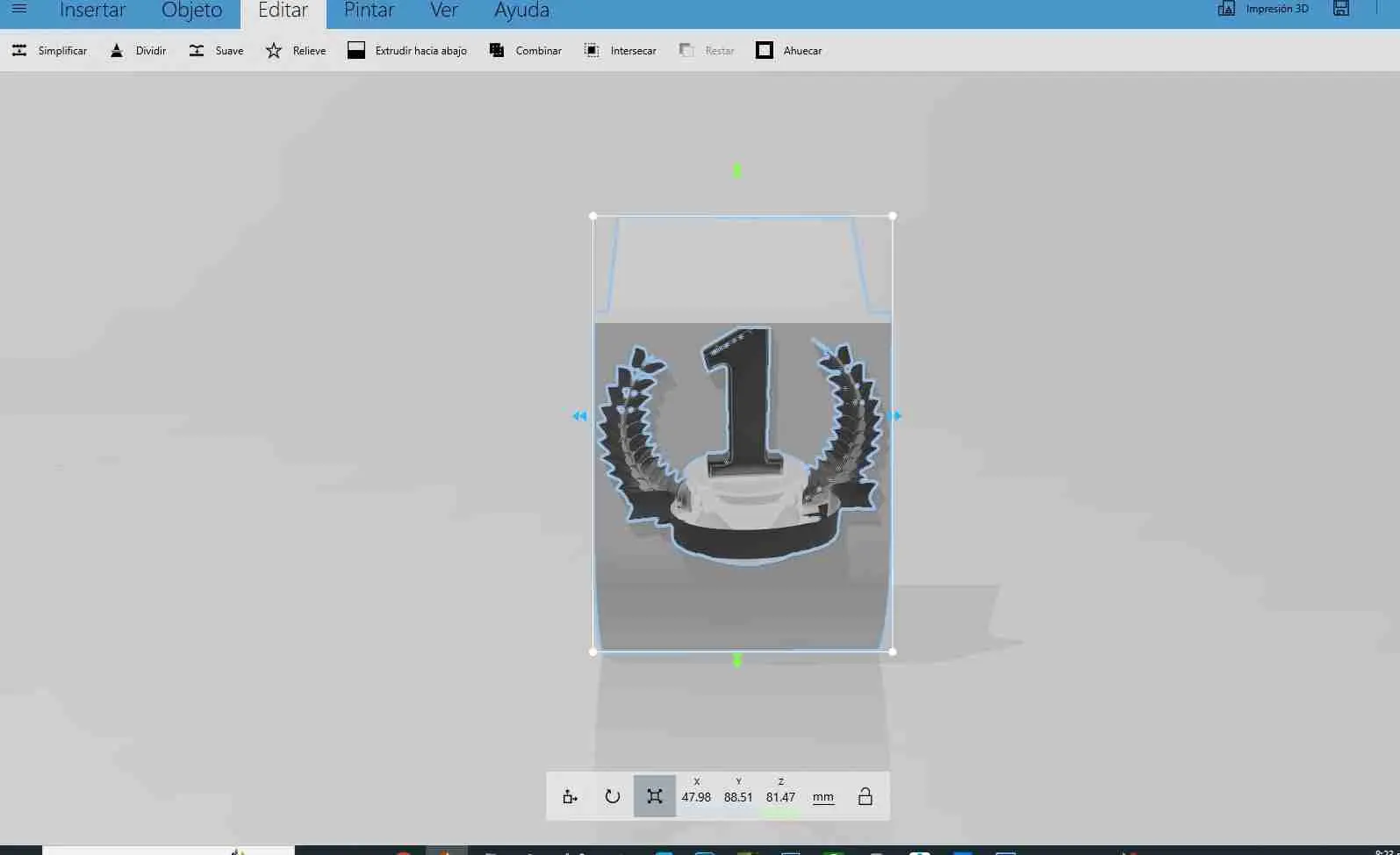Select the rotate mode icon
Image resolution: width=1400 pixels, height=855 pixels.
point(613,796)
